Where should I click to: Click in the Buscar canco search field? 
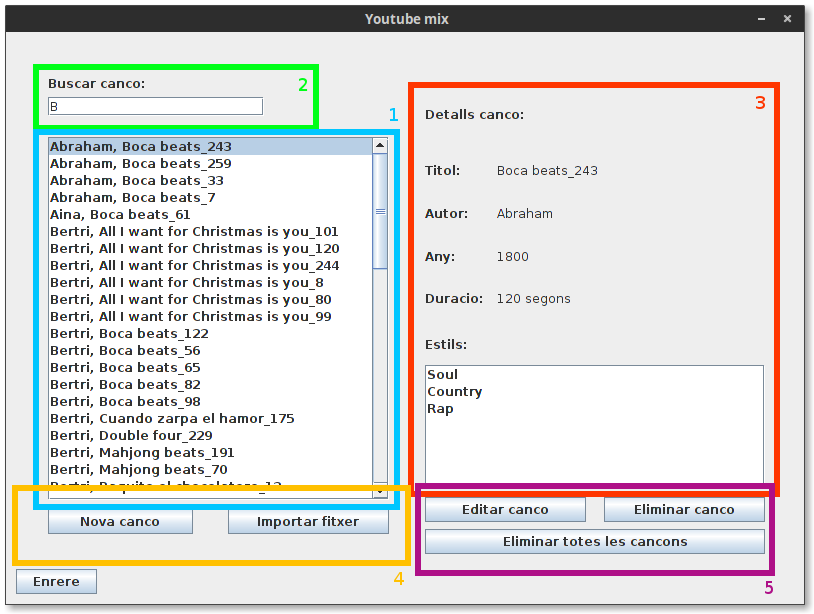[x=155, y=106]
